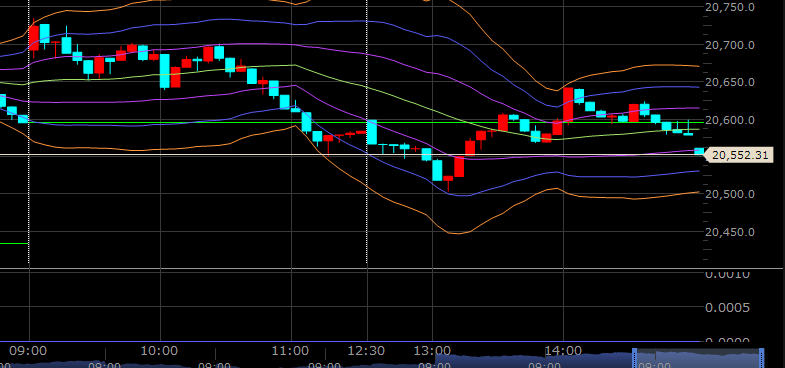This screenshot has height=368, width=785.
Task: Click the 0.0005 indicator axis label
Action: (x=727, y=307)
